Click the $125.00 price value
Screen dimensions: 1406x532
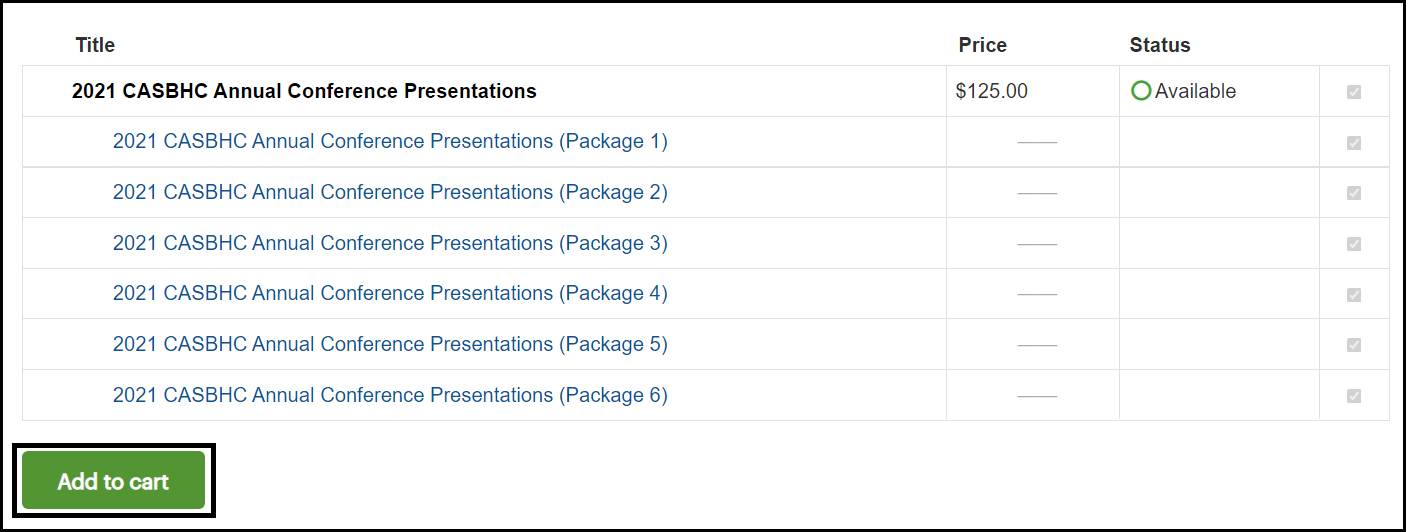[x=991, y=91]
